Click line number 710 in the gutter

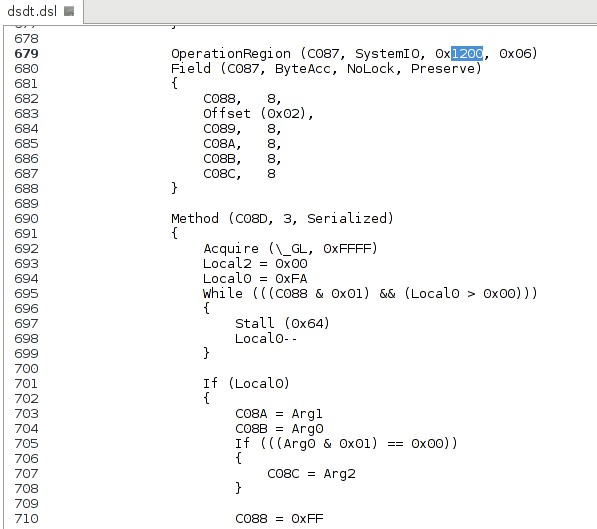(x=26, y=519)
